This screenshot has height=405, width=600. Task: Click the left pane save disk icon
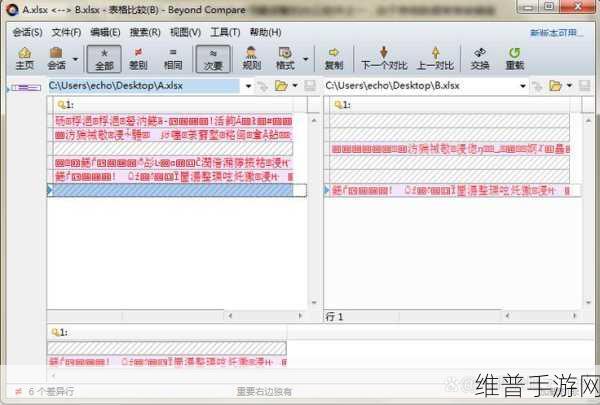point(310,86)
